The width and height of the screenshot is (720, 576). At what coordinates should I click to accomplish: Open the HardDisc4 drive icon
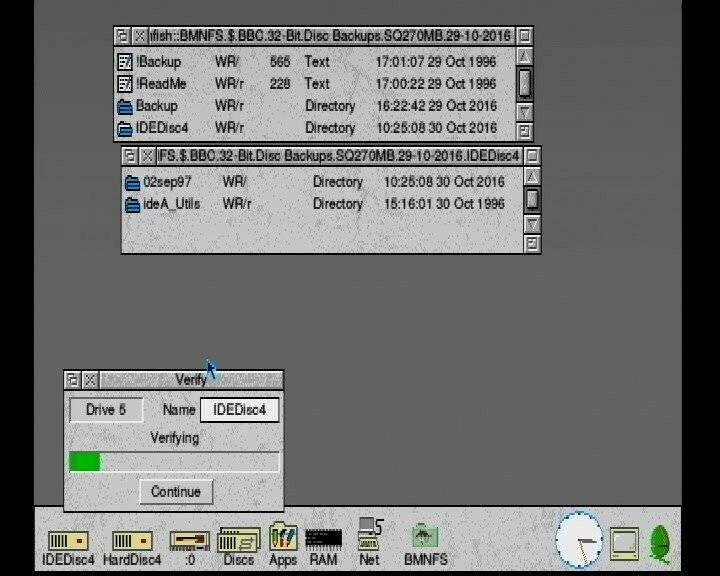pos(131,541)
